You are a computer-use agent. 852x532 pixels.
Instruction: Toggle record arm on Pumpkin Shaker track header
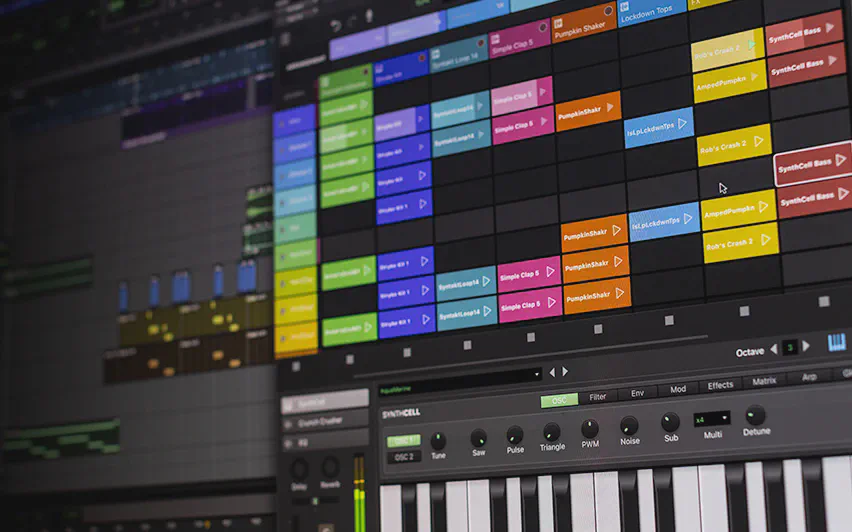[607, 10]
